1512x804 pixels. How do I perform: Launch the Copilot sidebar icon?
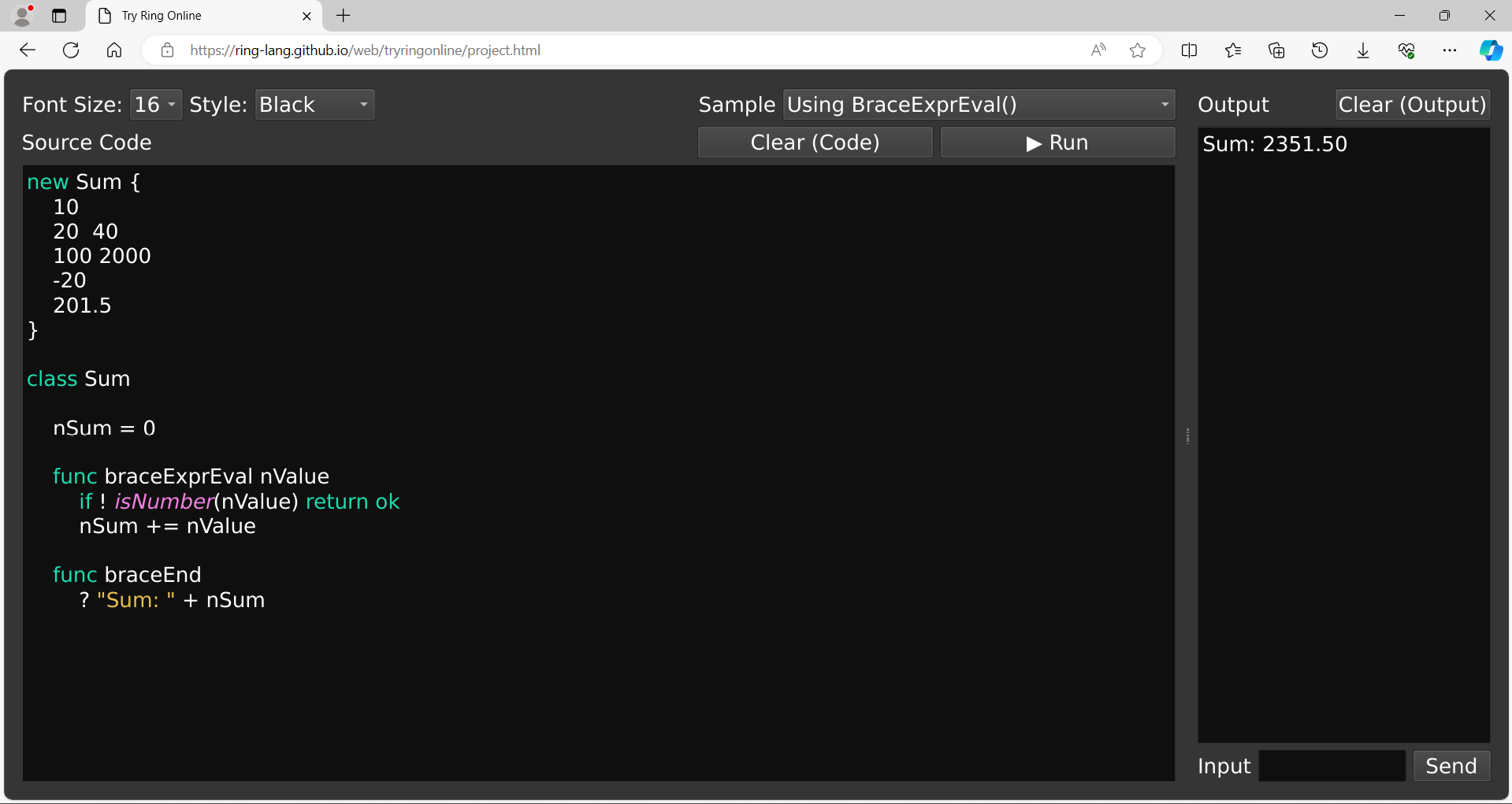click(x=1490, y=50)
